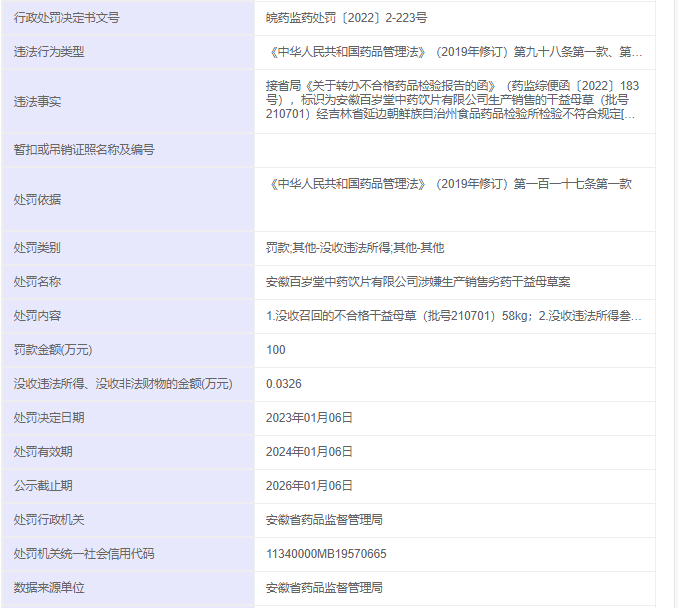Screen dimensions: 678x608
Task: Select label 行政处罚决定书文号
Action: tap(66, 18)
